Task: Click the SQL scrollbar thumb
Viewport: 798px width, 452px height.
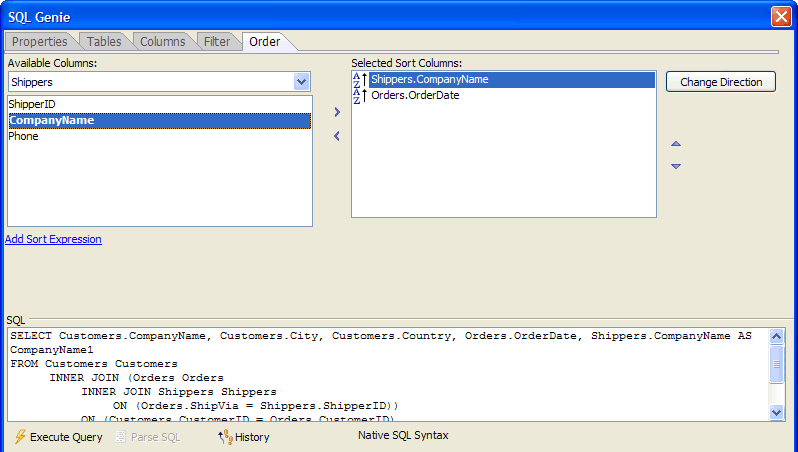Action: 777,363
